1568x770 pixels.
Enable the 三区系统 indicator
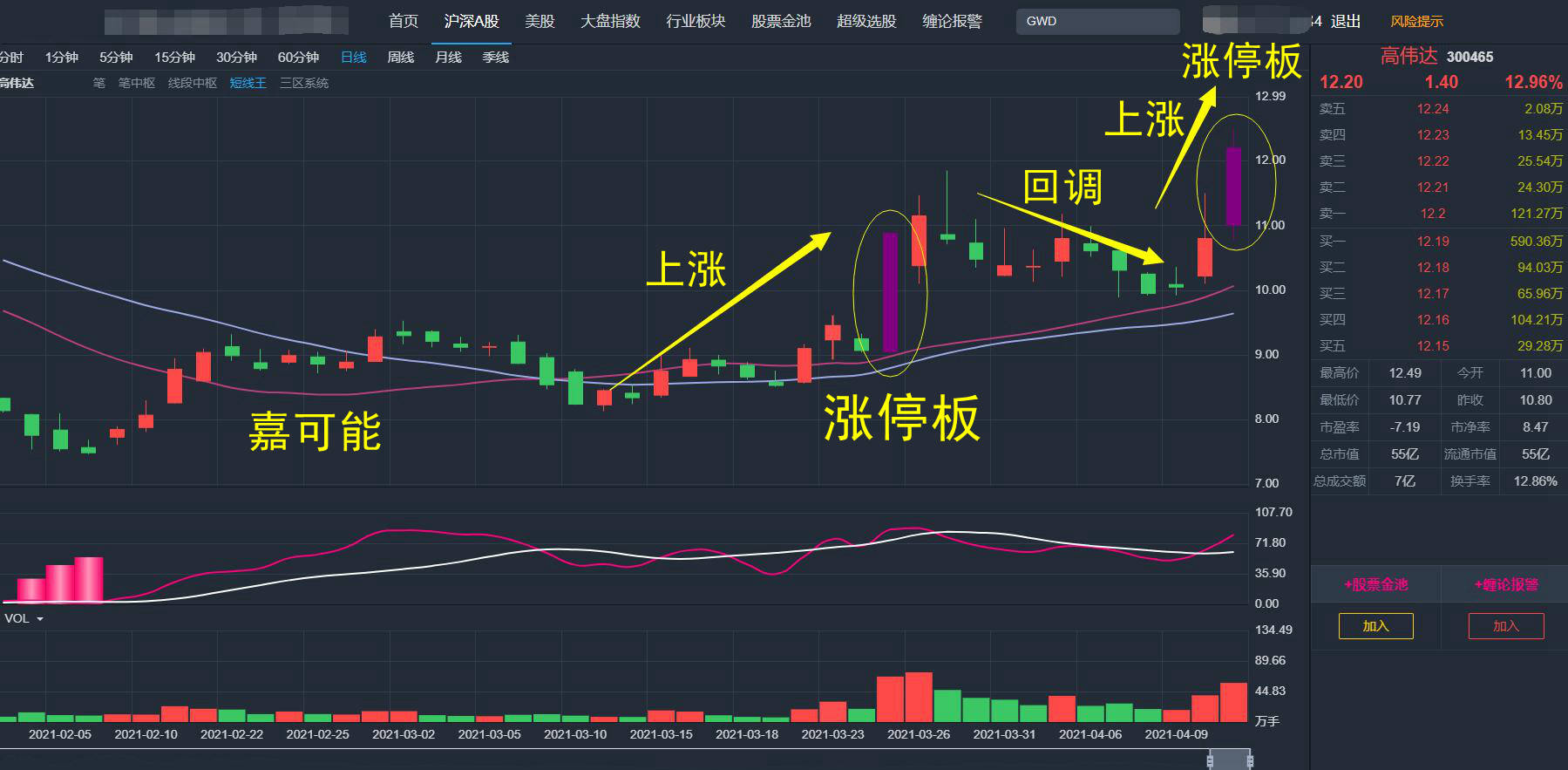click(x=304, y=83)
